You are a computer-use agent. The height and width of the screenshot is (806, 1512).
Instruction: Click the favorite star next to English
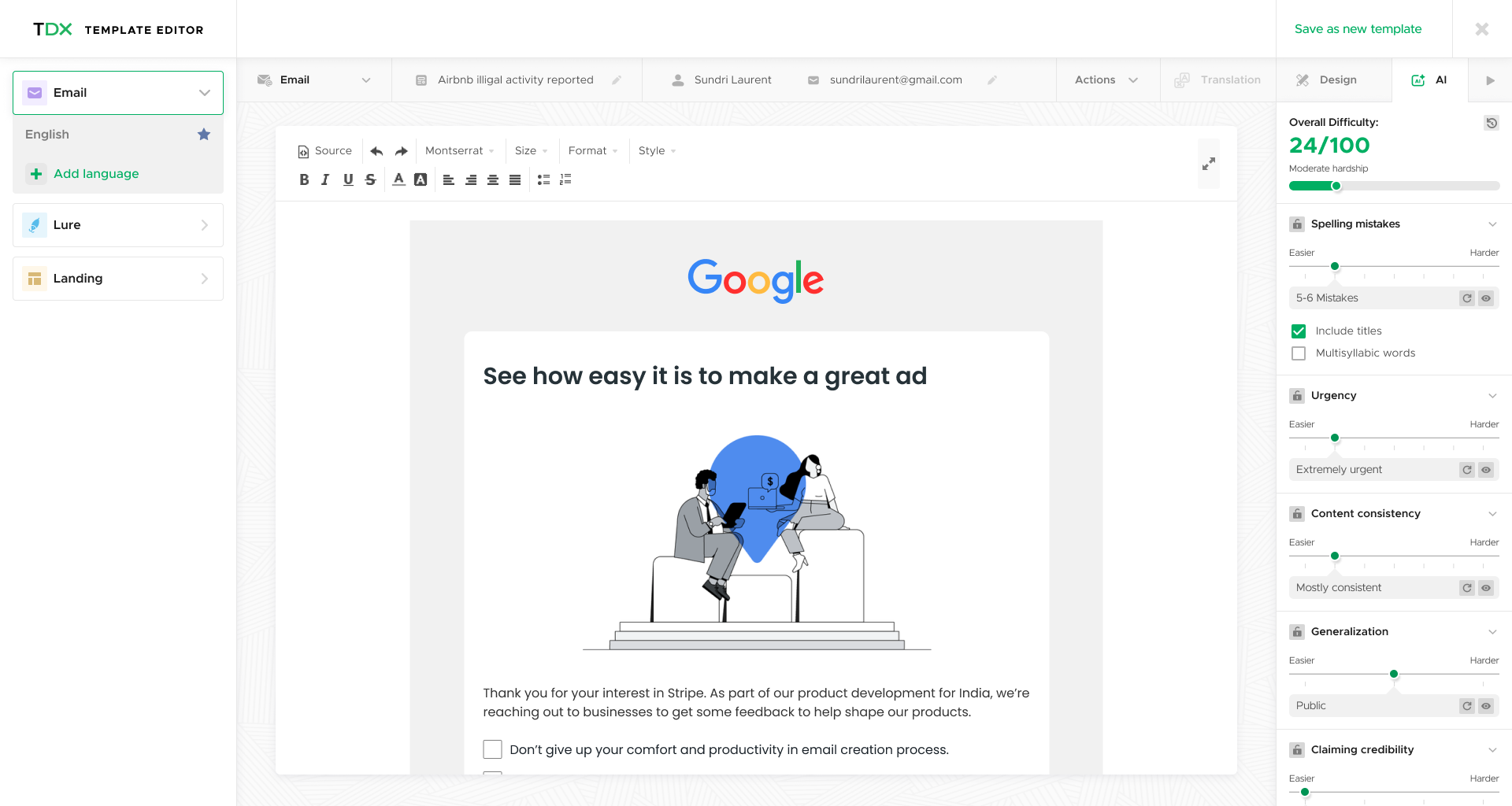pyautogui.click(x=204, y=135)
